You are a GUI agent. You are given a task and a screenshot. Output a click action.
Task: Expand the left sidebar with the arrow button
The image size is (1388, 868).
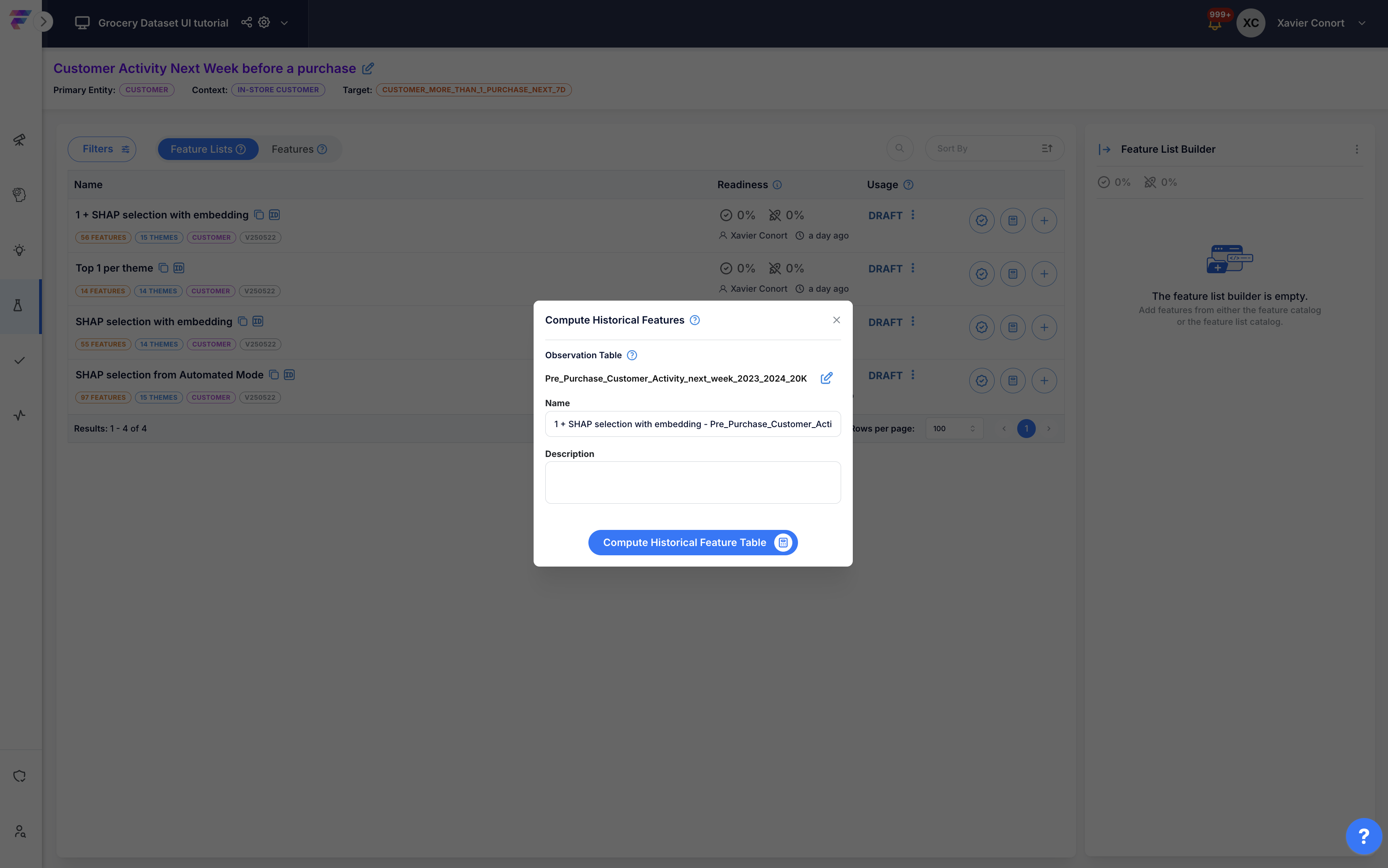[43, 22]
